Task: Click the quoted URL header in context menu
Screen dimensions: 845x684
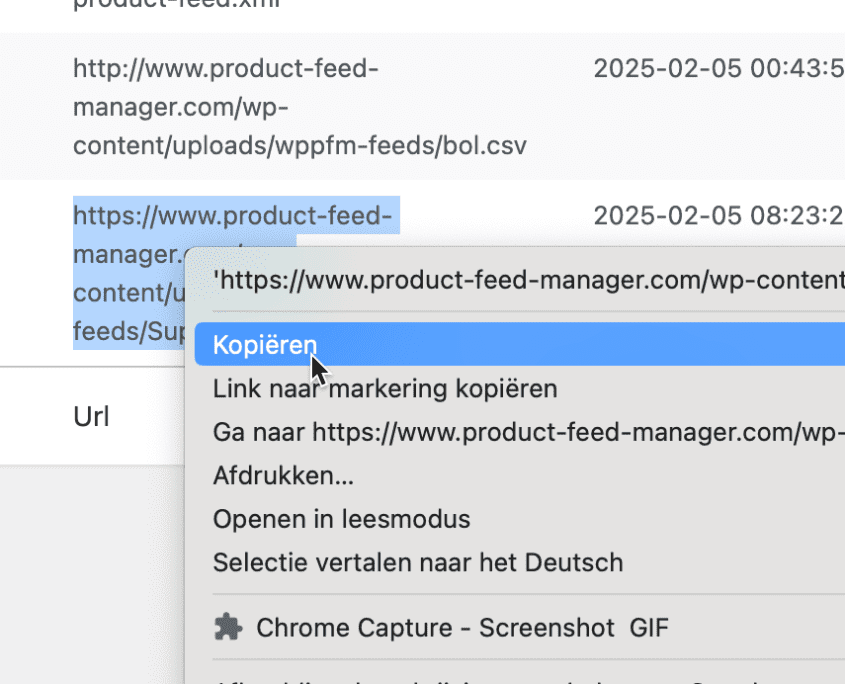Action: 529,280
